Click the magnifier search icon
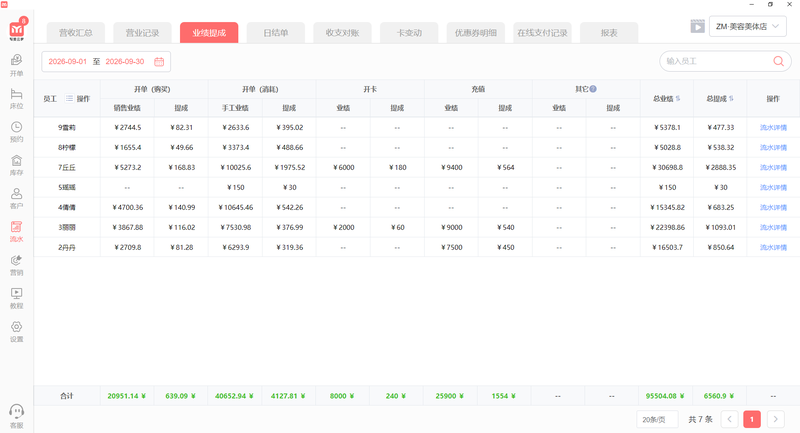This screenshot has height=433, width=800. pyautogui.click(x=779, y=61)
